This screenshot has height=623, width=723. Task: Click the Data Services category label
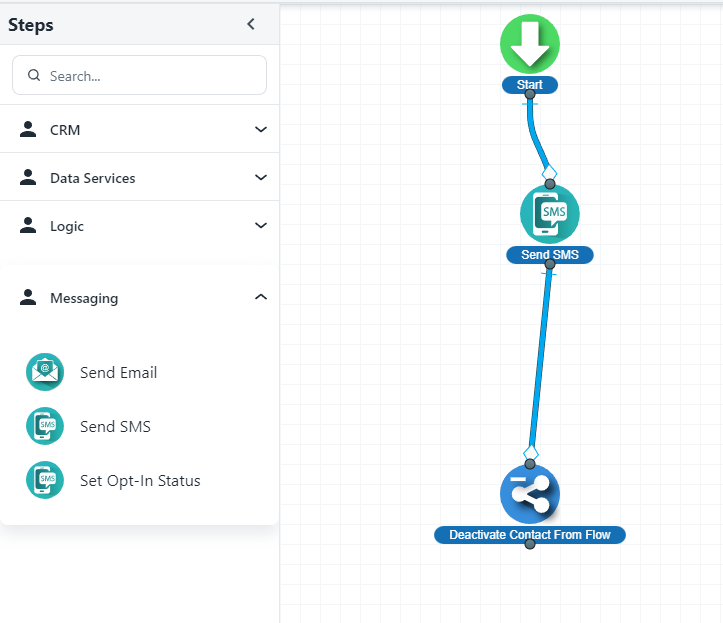click(92, 178)
